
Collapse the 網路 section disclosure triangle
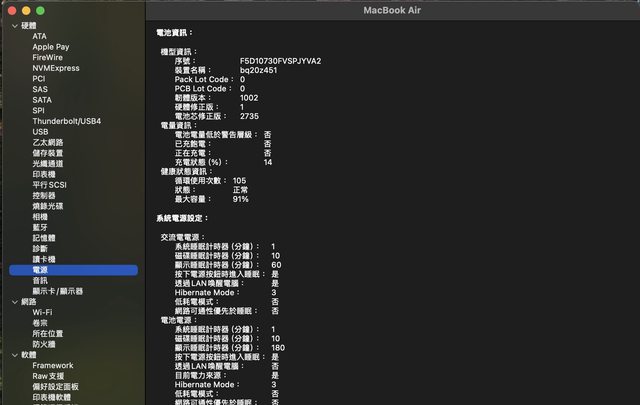click(x=14, y=301)
